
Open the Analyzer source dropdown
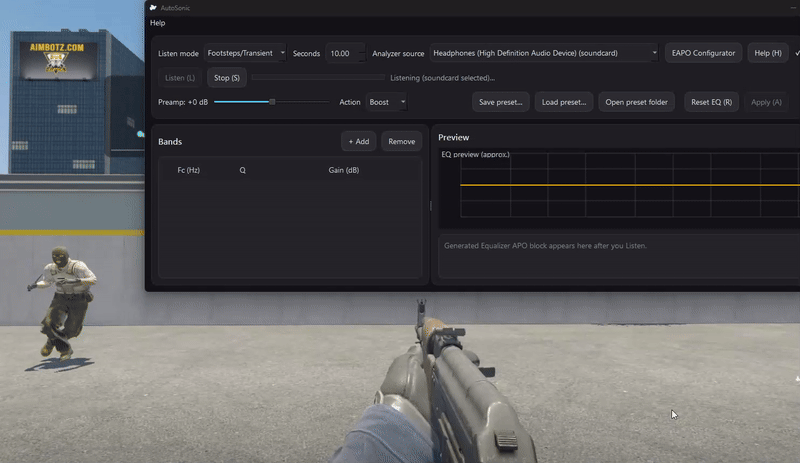click(x=545, y=53)
